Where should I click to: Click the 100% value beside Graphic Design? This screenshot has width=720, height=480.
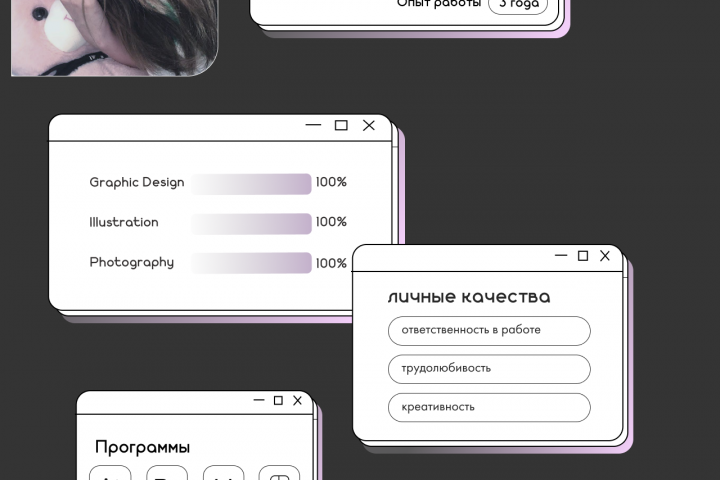click(x=331, y=182)
